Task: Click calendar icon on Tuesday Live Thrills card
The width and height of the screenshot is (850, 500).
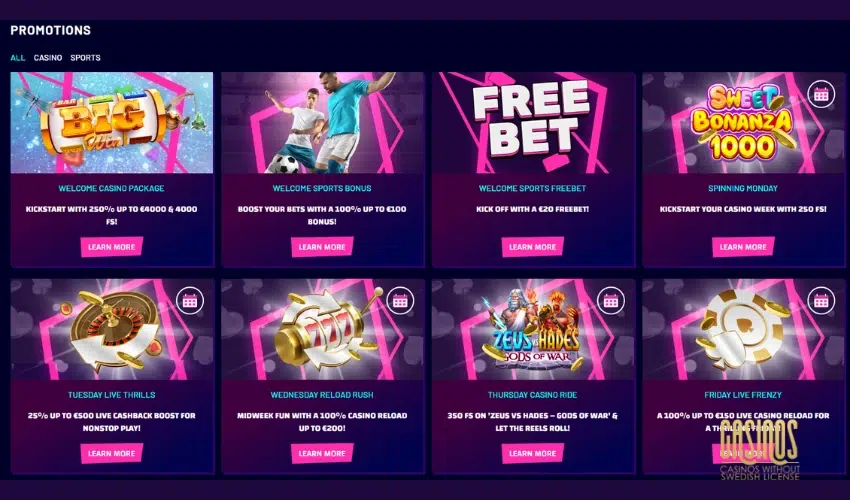Action: click(x=190, y=301)
